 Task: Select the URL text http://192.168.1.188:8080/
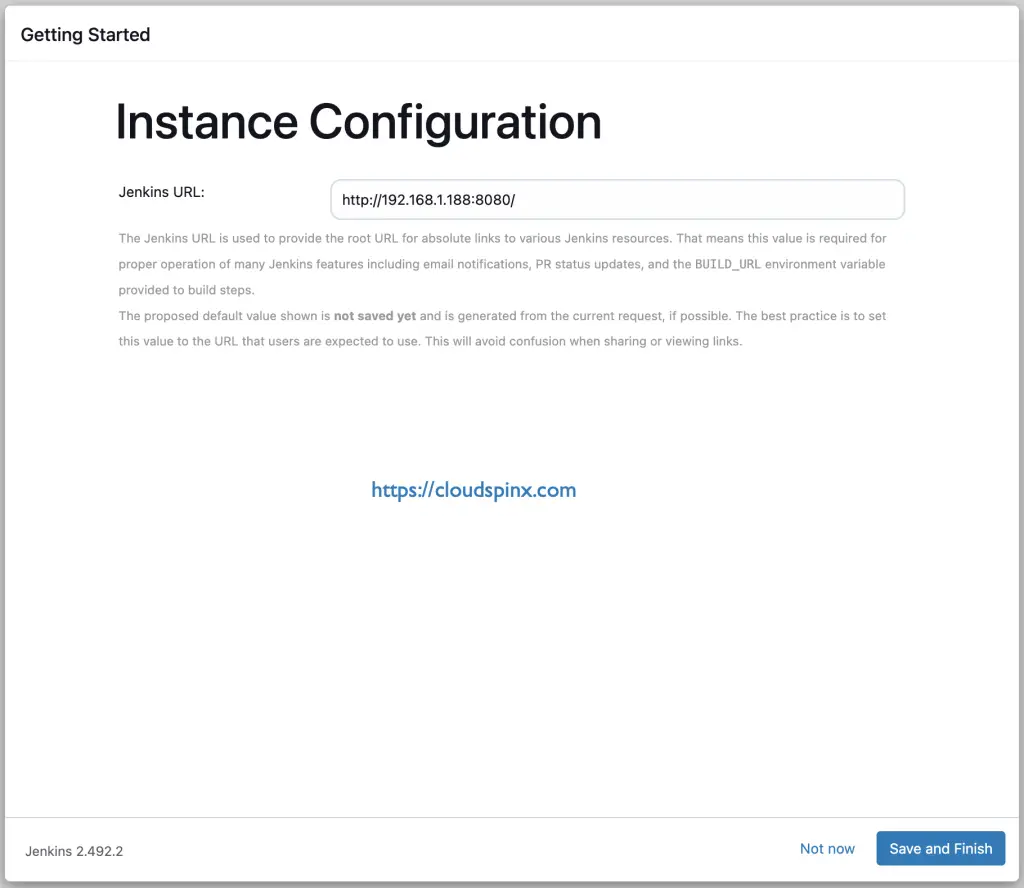pyautogui.click(x=428, y=199)
